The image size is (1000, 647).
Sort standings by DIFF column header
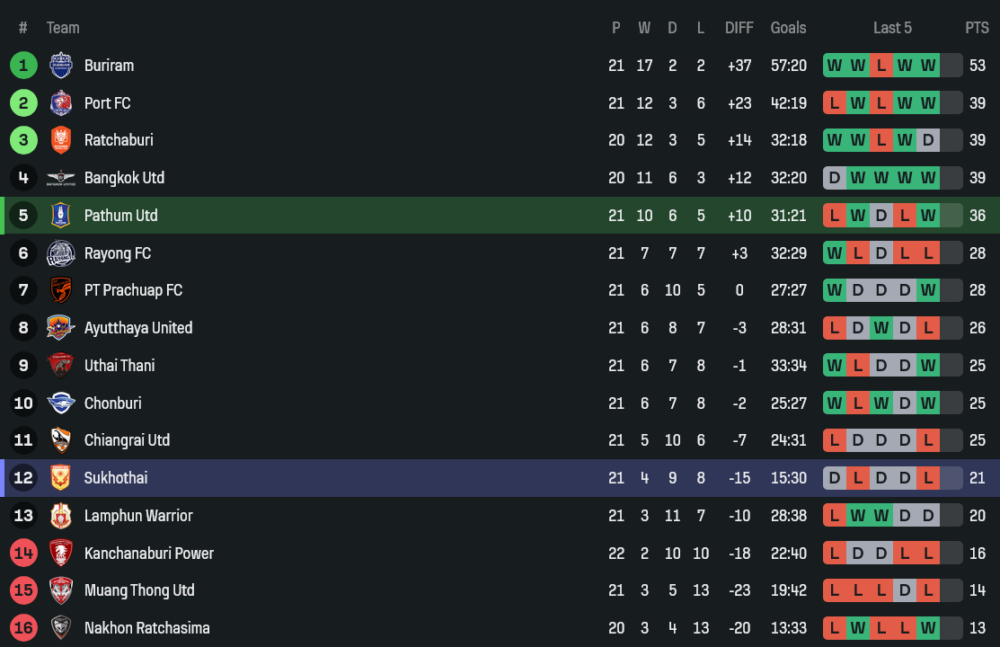(x=739, y=28)
